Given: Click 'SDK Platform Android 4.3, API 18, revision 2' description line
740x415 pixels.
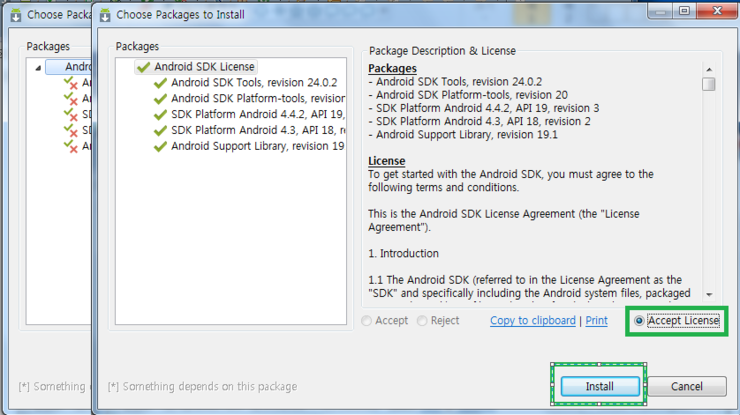Looking at the screenshot, I should click(x=479, y=121).
